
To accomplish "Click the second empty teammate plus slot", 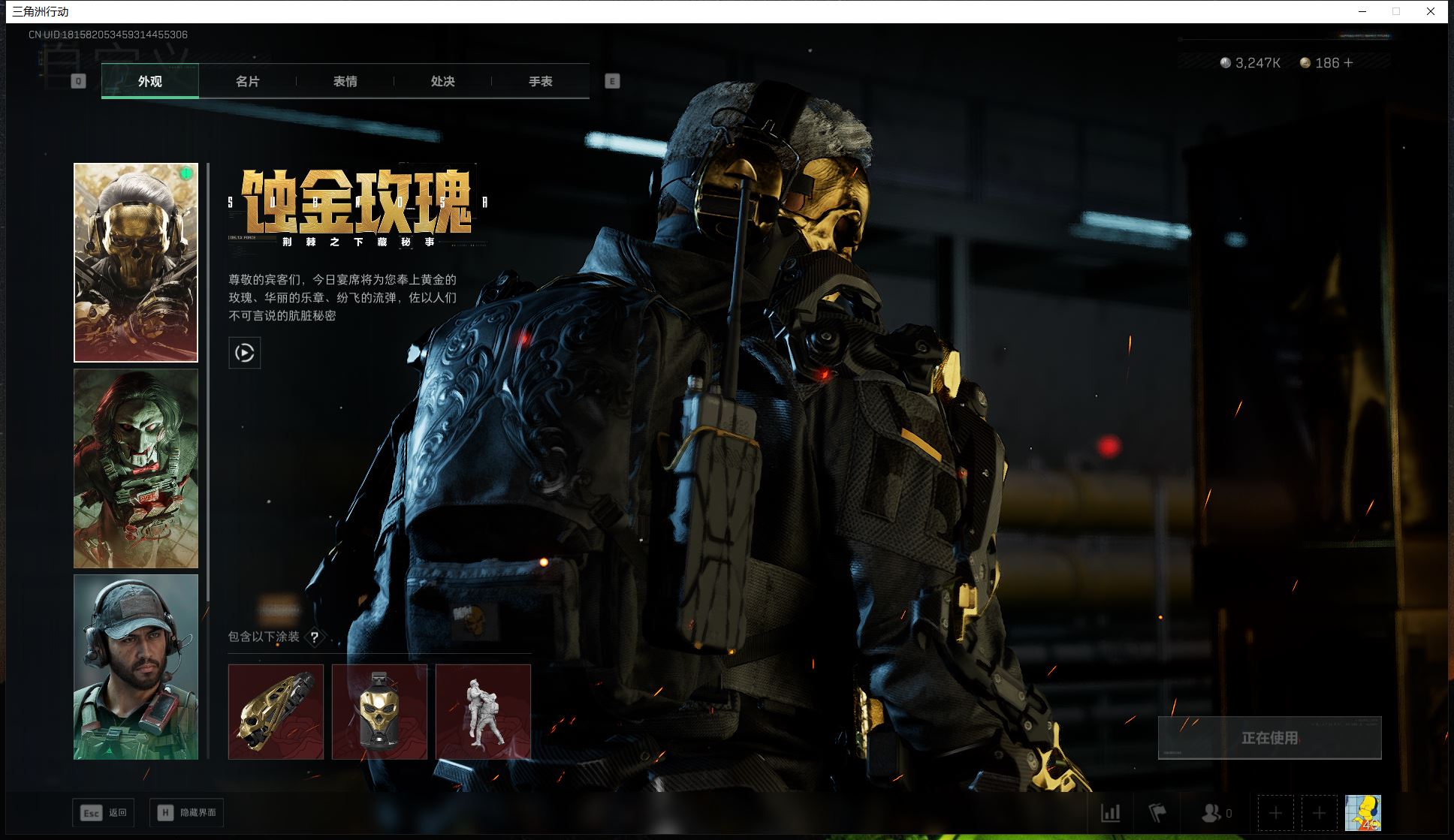I will pyautogui.click(x=1319, y=812).
